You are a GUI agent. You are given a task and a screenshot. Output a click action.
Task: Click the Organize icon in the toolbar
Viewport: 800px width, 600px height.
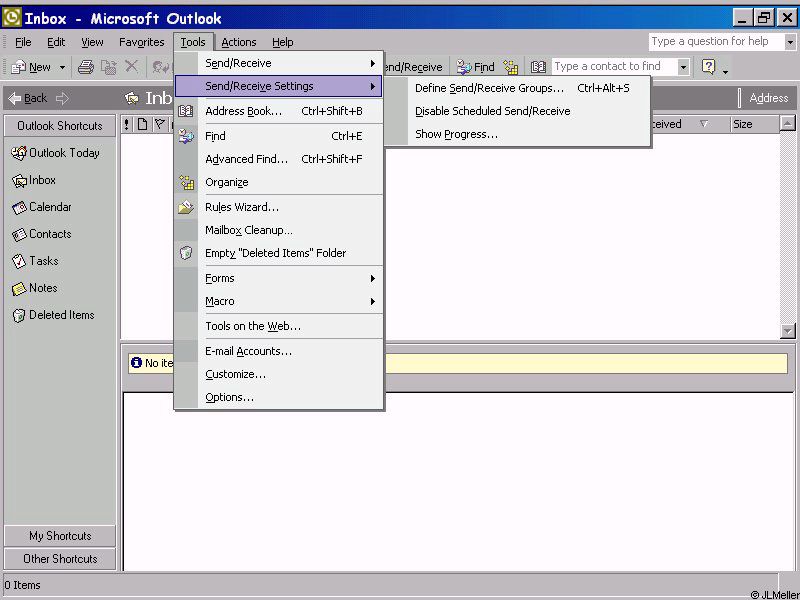(x=511, y=67)
